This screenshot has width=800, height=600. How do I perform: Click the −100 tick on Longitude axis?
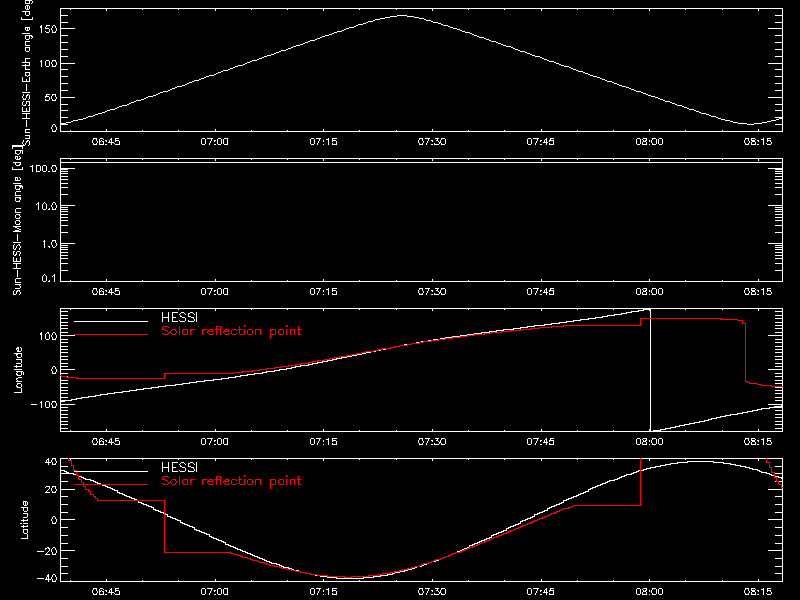pyautogui.click(x=44, y=404)
